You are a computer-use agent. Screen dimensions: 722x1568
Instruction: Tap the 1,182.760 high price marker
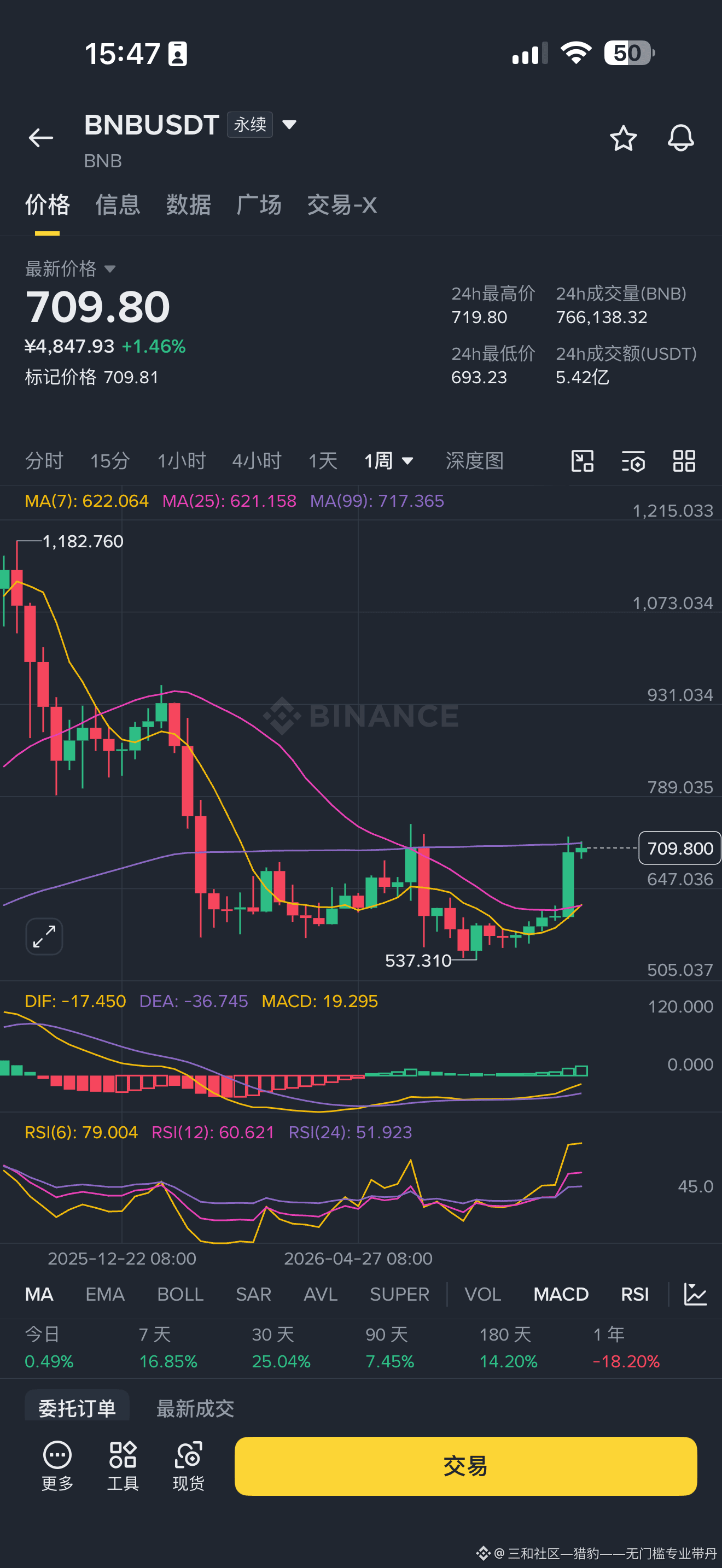tap(83, 541)
